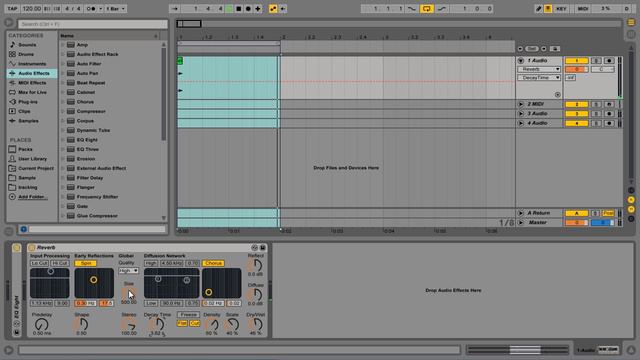
Task: Open Packs in Places
Action: [25, 149]
